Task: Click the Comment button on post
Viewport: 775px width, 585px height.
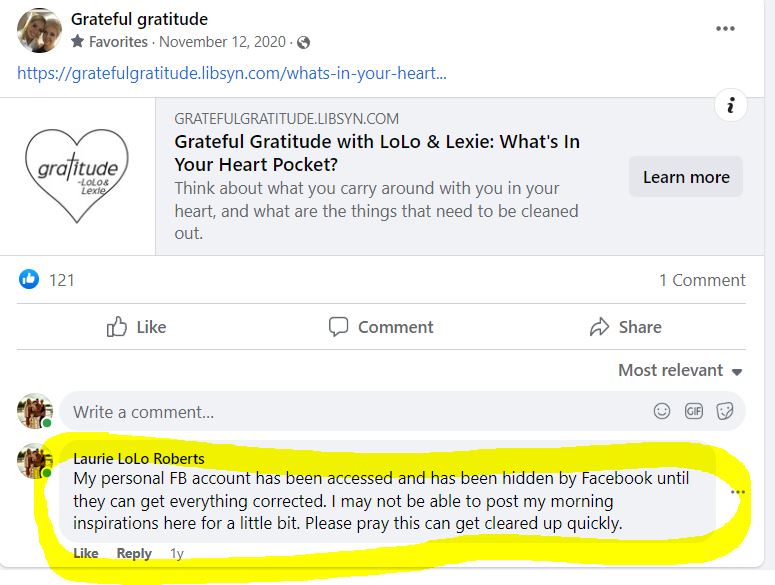Action: coord(381,327)
